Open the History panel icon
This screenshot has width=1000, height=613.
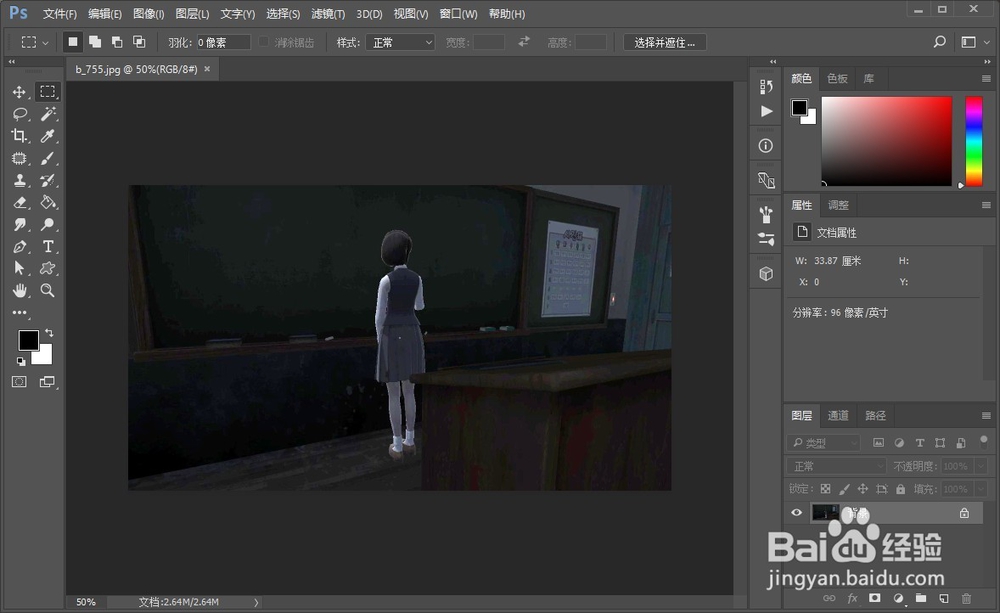(766, 87)
